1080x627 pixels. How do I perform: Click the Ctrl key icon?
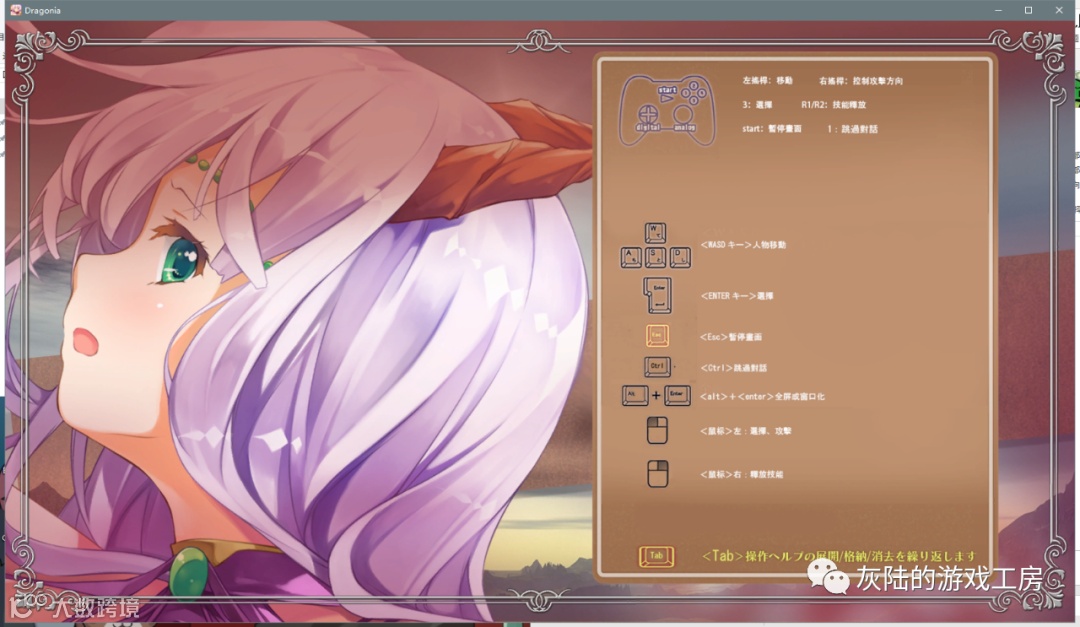coord(657,367)
